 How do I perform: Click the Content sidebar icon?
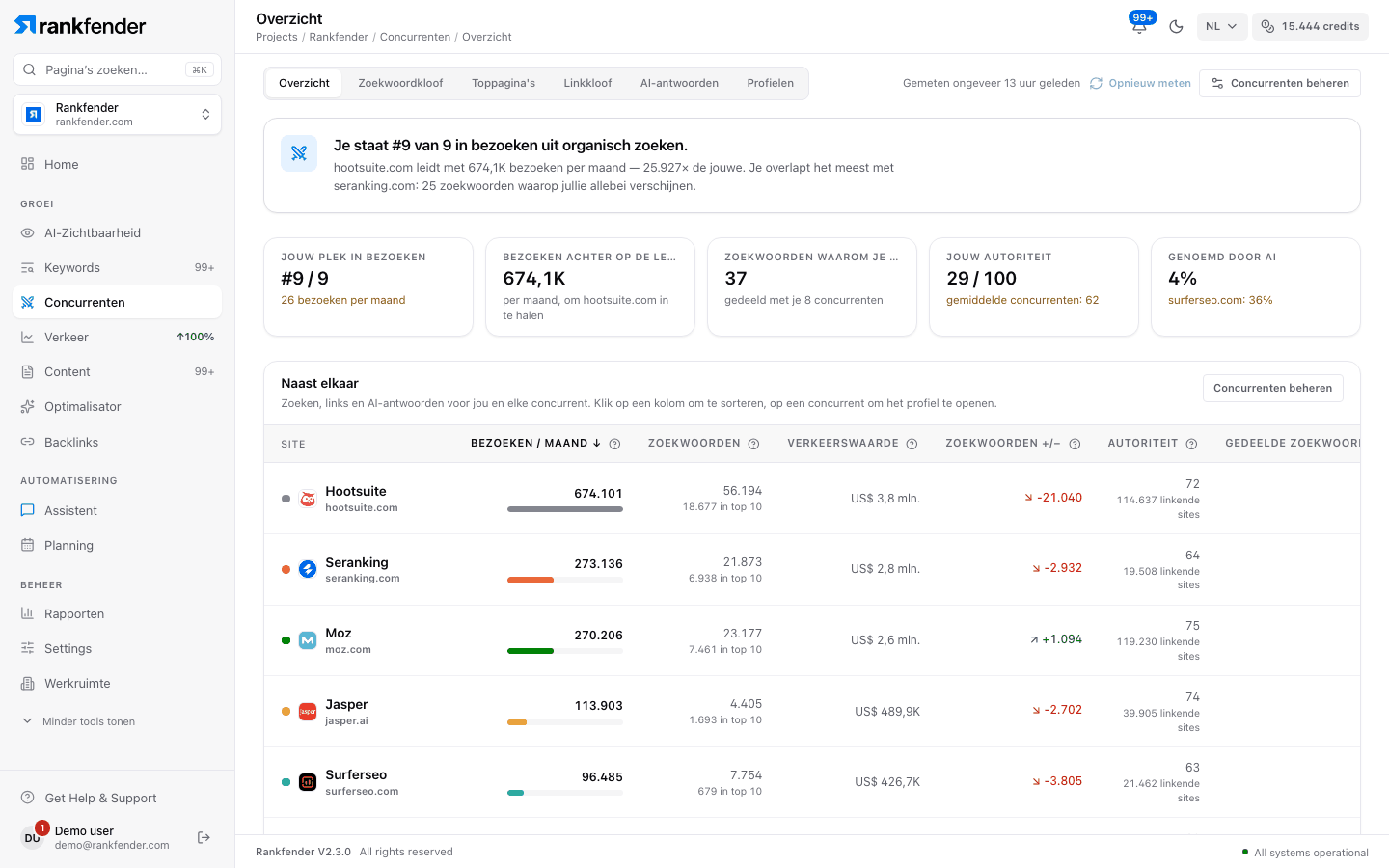pyautogui.click(x=28, y=371)
